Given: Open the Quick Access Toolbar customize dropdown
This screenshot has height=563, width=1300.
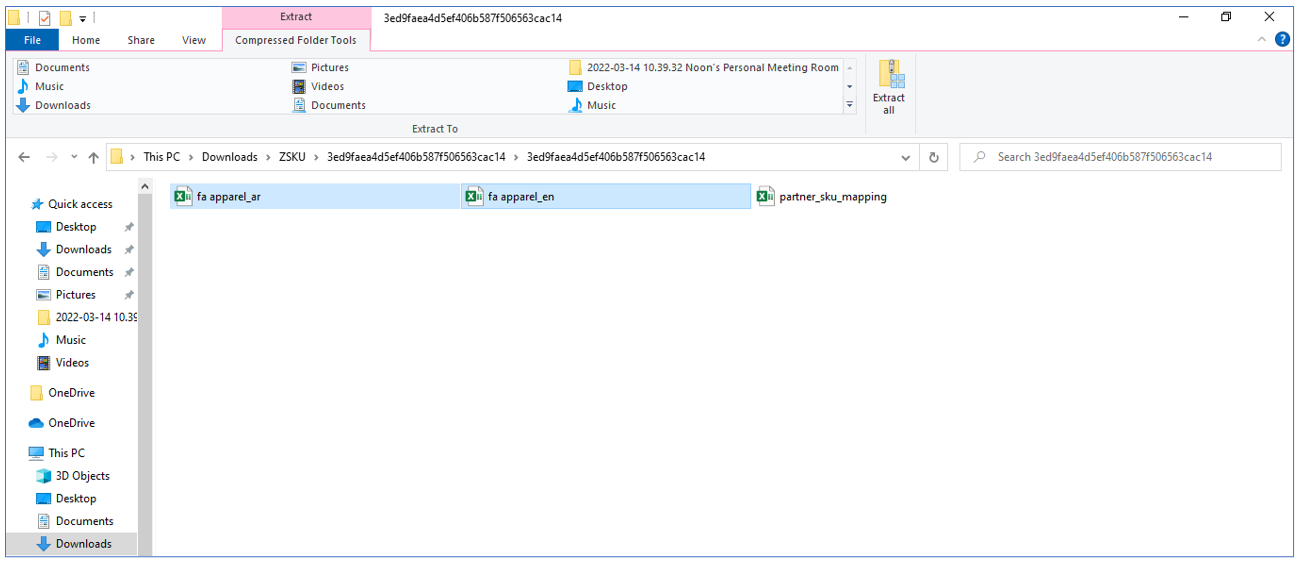Looking at the screenshot, I should click(x=83, y=18).
